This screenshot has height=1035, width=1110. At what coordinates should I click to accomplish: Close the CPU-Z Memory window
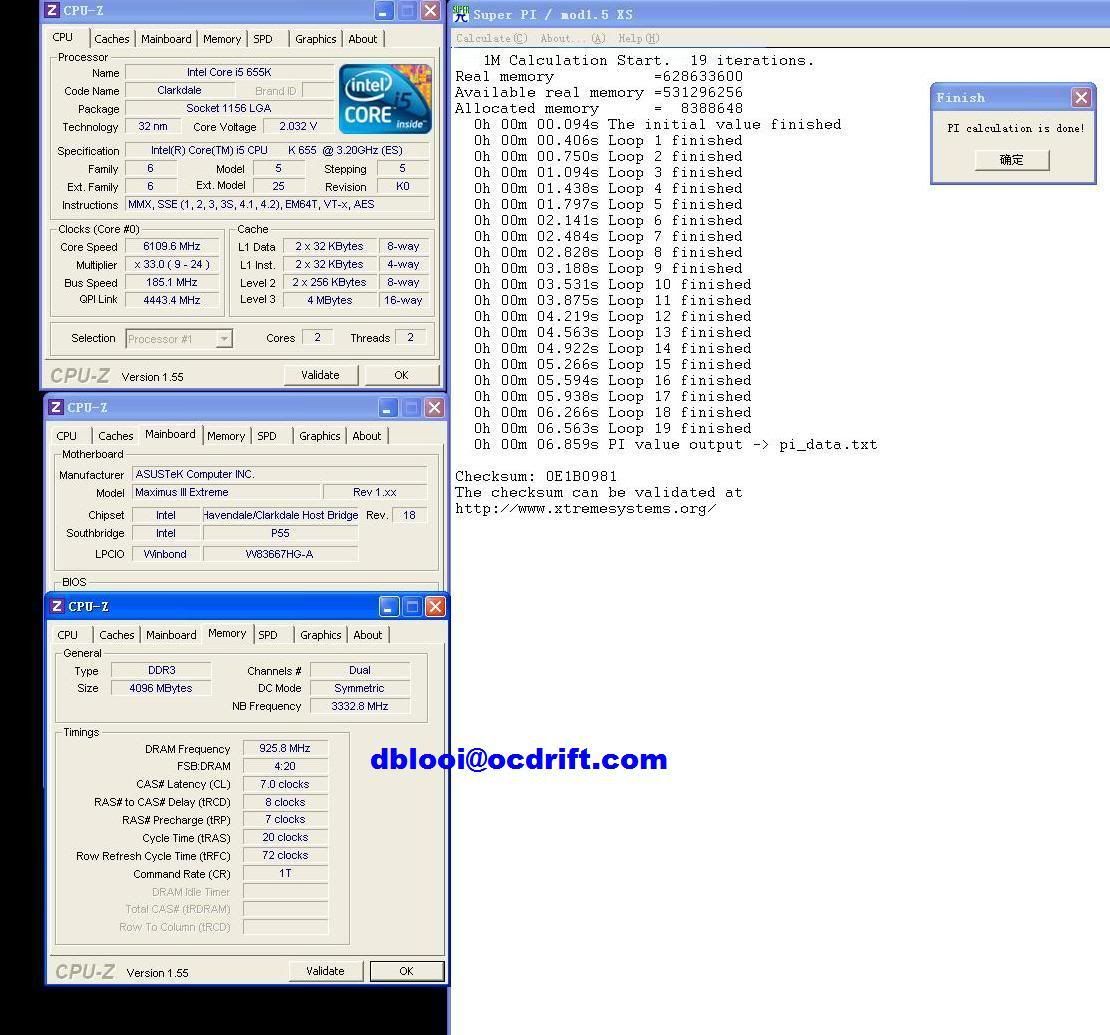[x=435, y=607]
